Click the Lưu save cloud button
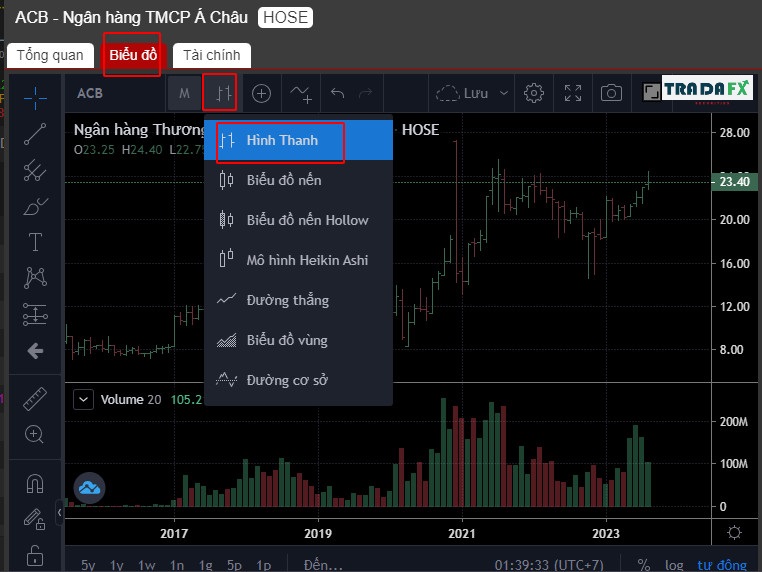The height and width of the screenshot is (572, 762). (x=462, y=93)
